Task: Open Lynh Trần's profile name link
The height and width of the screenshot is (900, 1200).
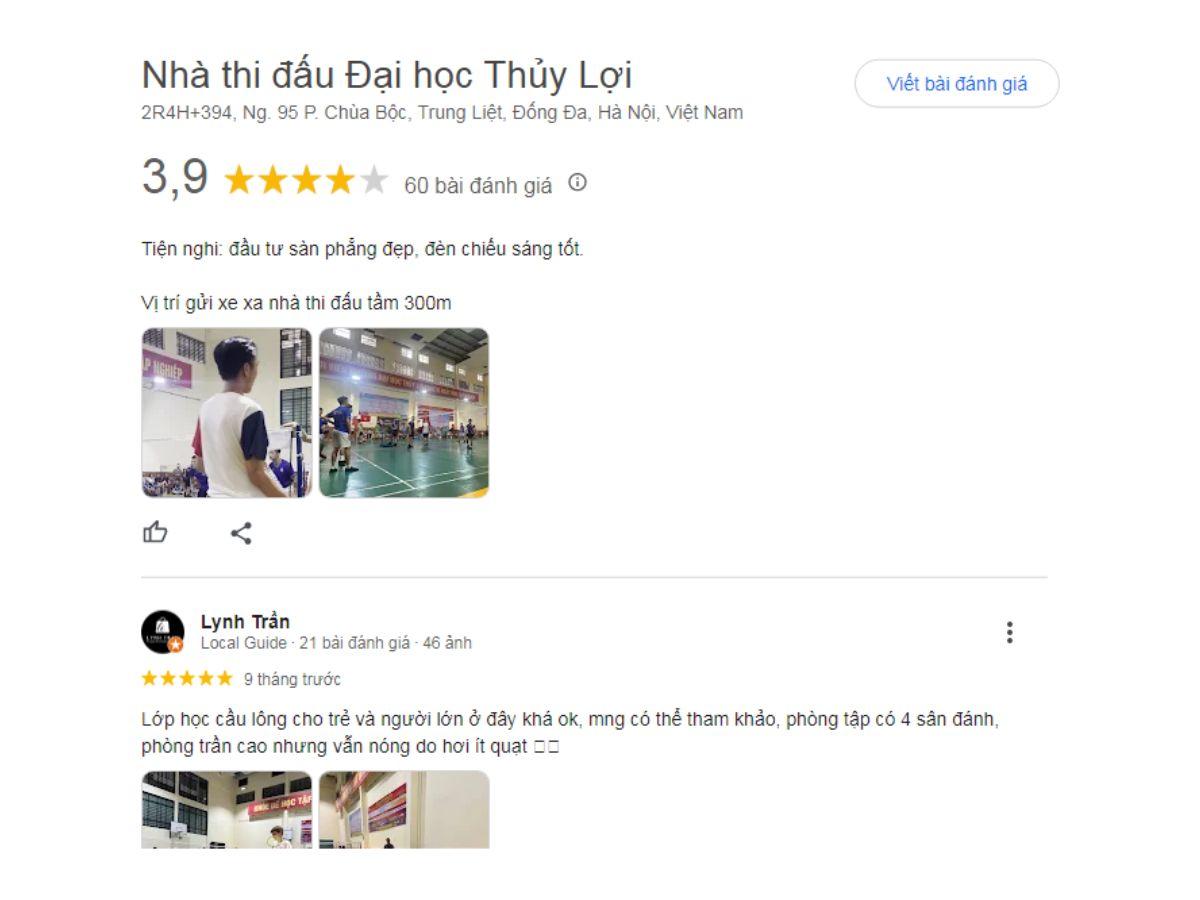Action: (245, 622)
